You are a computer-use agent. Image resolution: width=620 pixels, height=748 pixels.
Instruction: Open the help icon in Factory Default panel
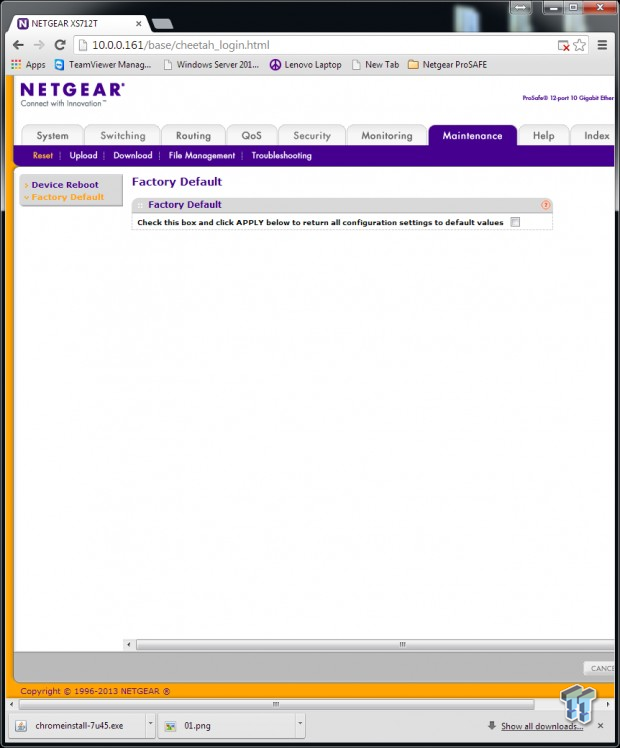point(546,205)
